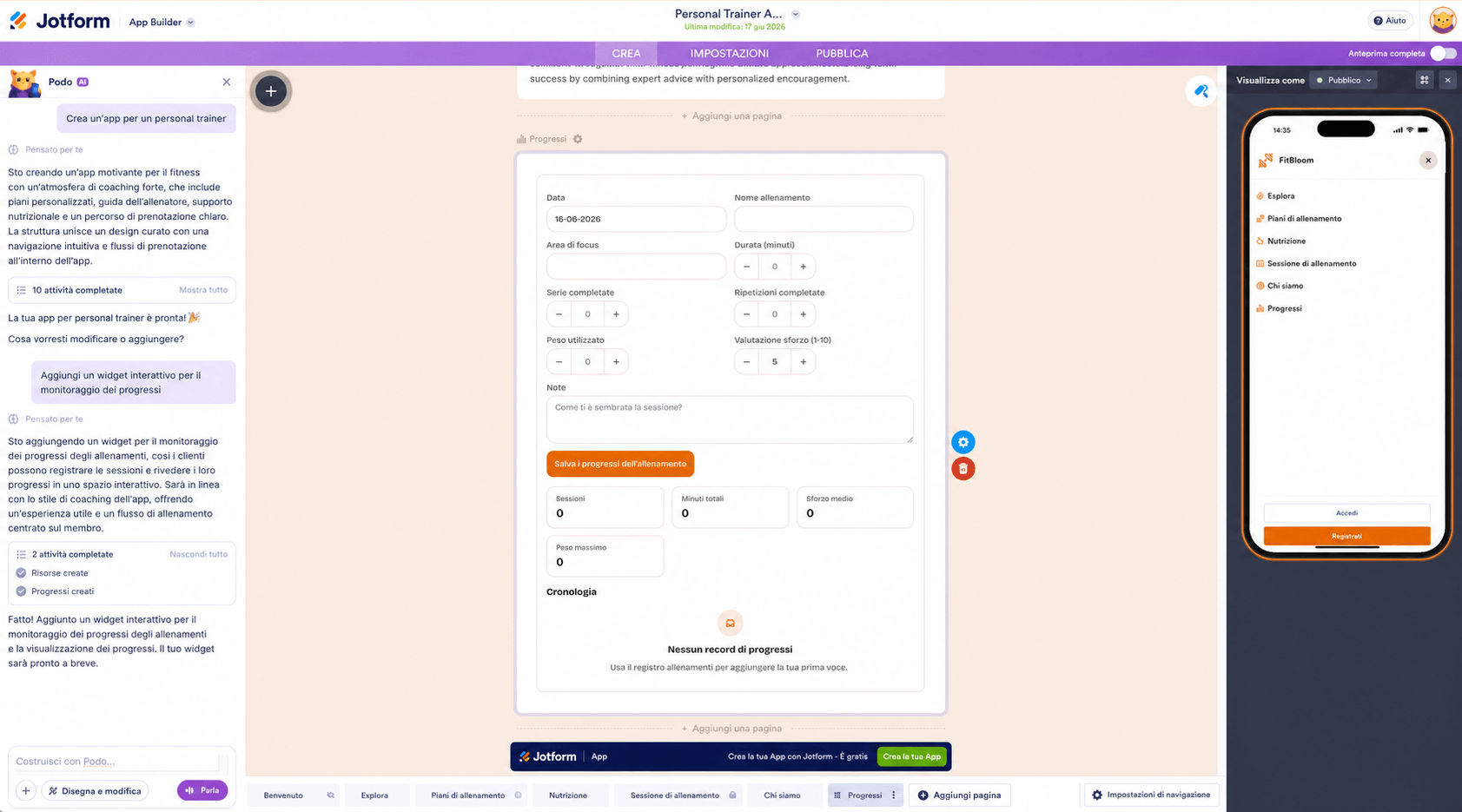This screenshot has width=1462, height=812.
Task: Click the Data field with 16-06-2026
Action: (x=636, y=219)
